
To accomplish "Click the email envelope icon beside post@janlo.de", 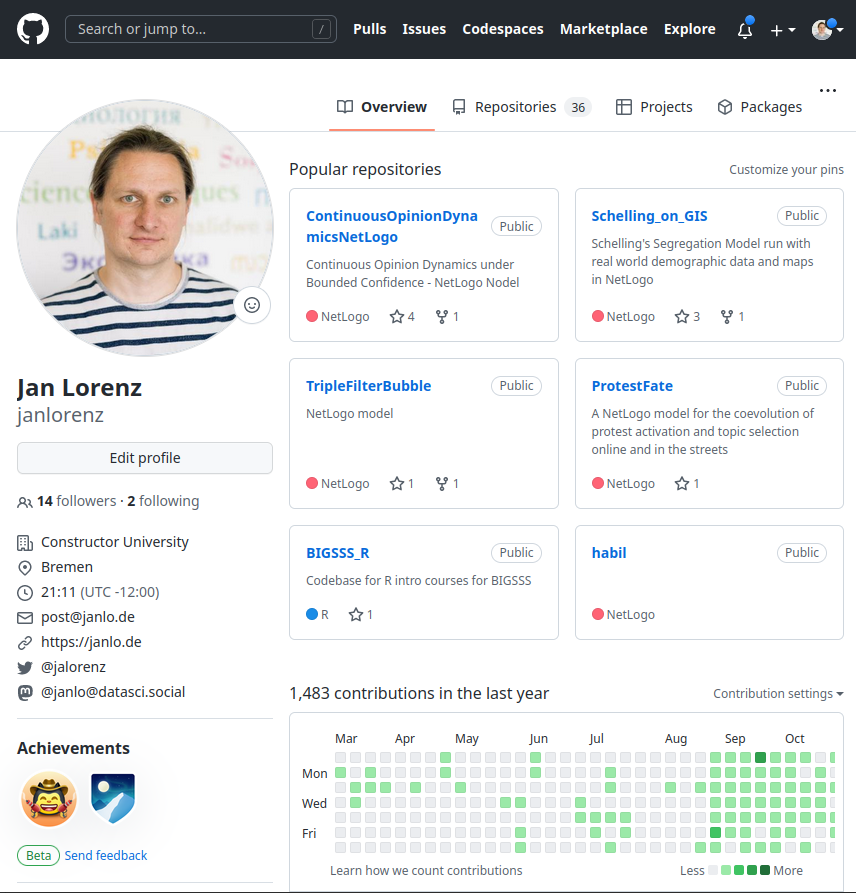I will (24, 616).
